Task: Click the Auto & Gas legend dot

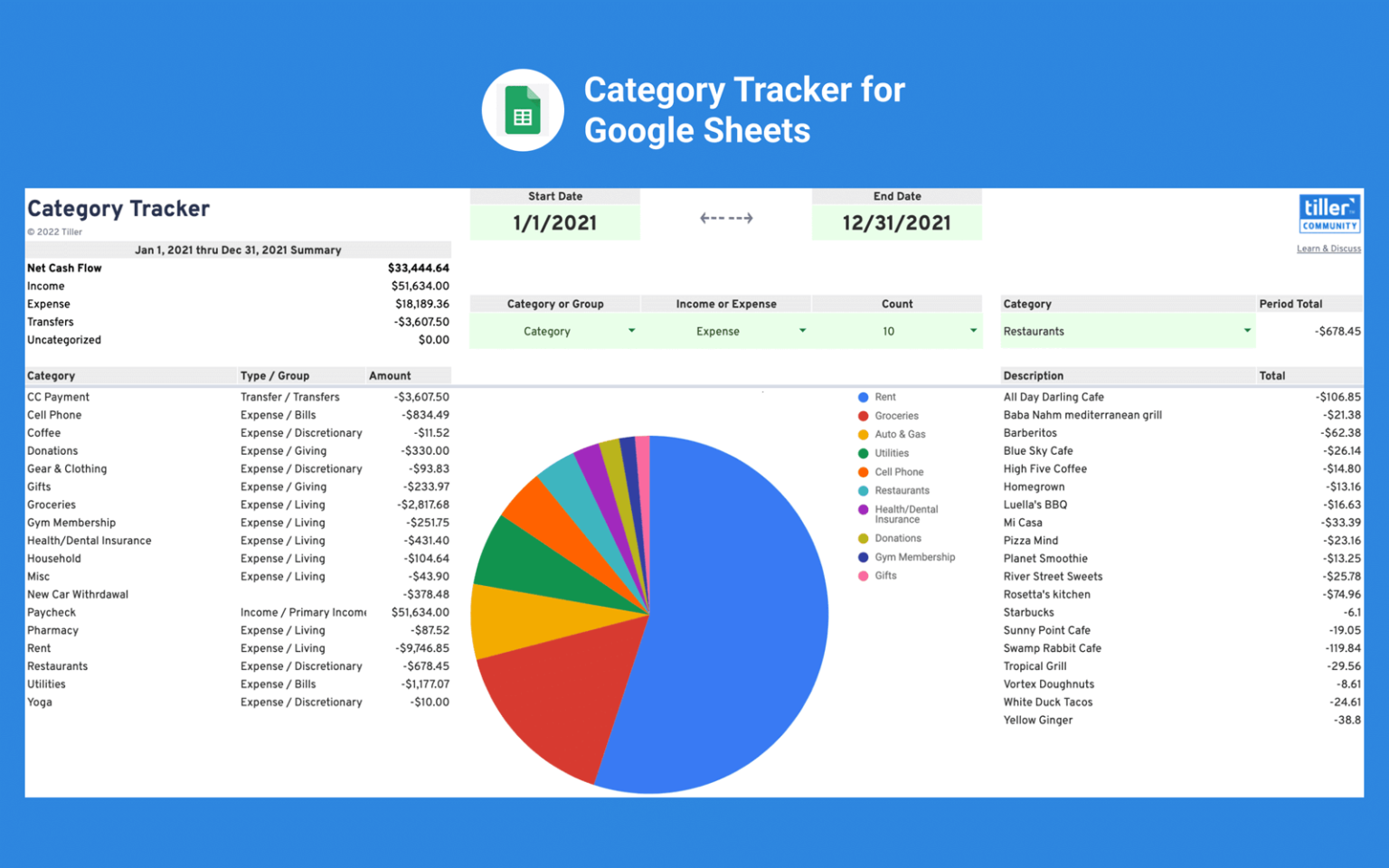Action: 863,434
